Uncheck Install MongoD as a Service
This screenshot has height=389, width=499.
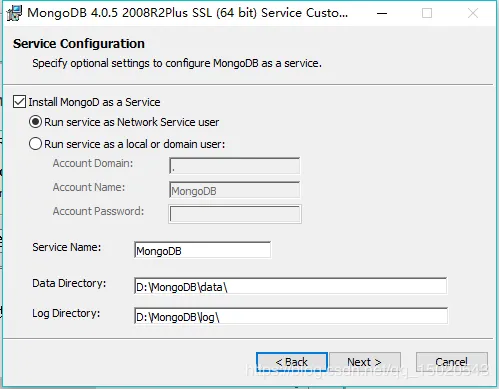pos(19,102)
